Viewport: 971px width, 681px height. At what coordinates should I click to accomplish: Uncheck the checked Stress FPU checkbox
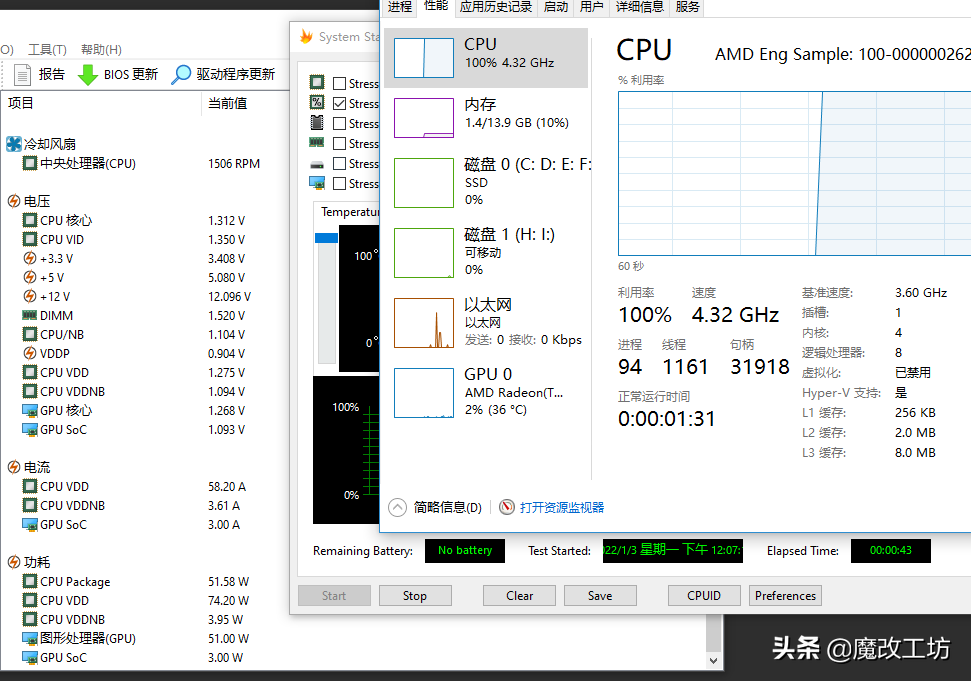(339, 103)
